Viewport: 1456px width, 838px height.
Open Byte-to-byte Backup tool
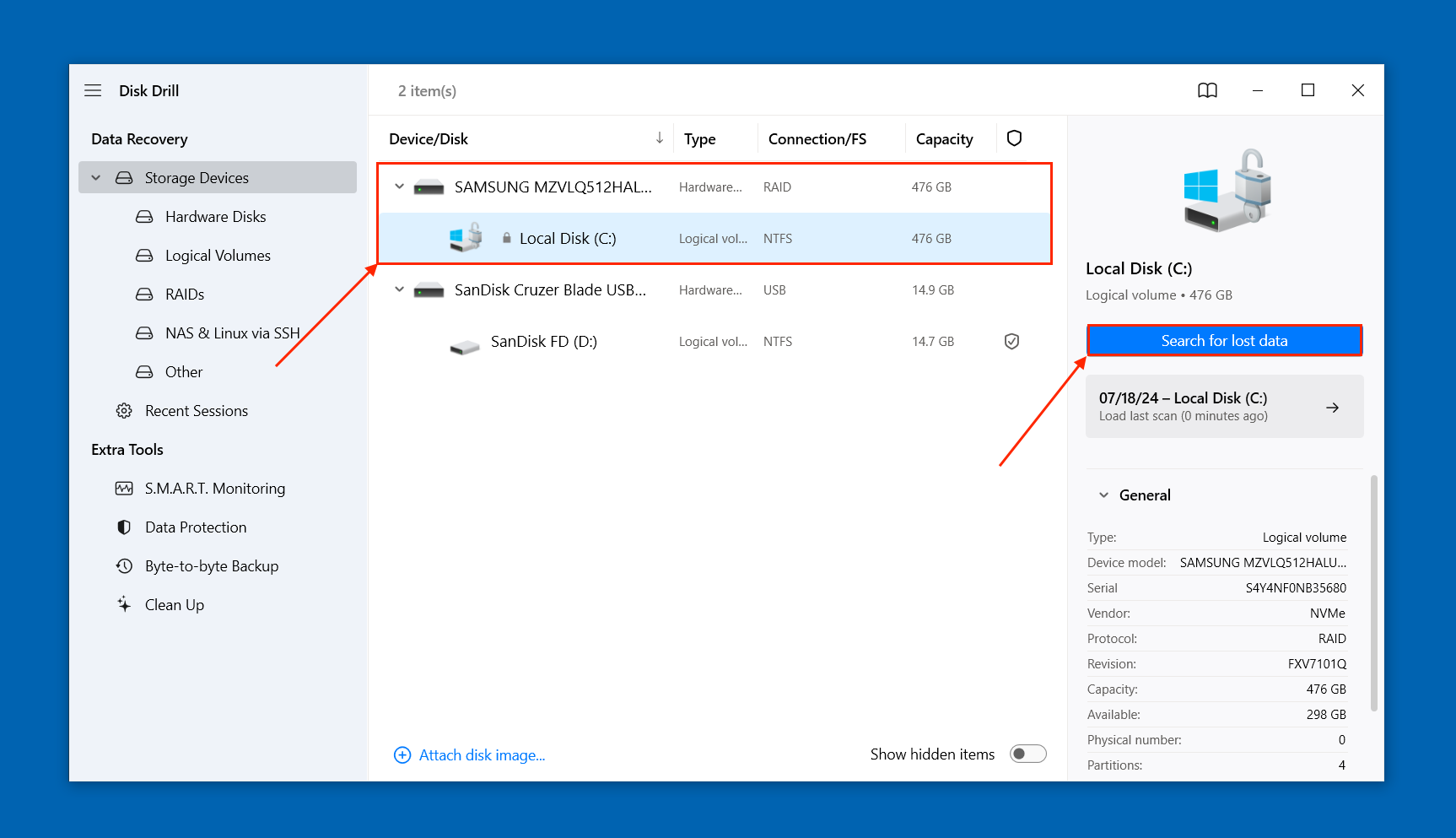(212, 566)
